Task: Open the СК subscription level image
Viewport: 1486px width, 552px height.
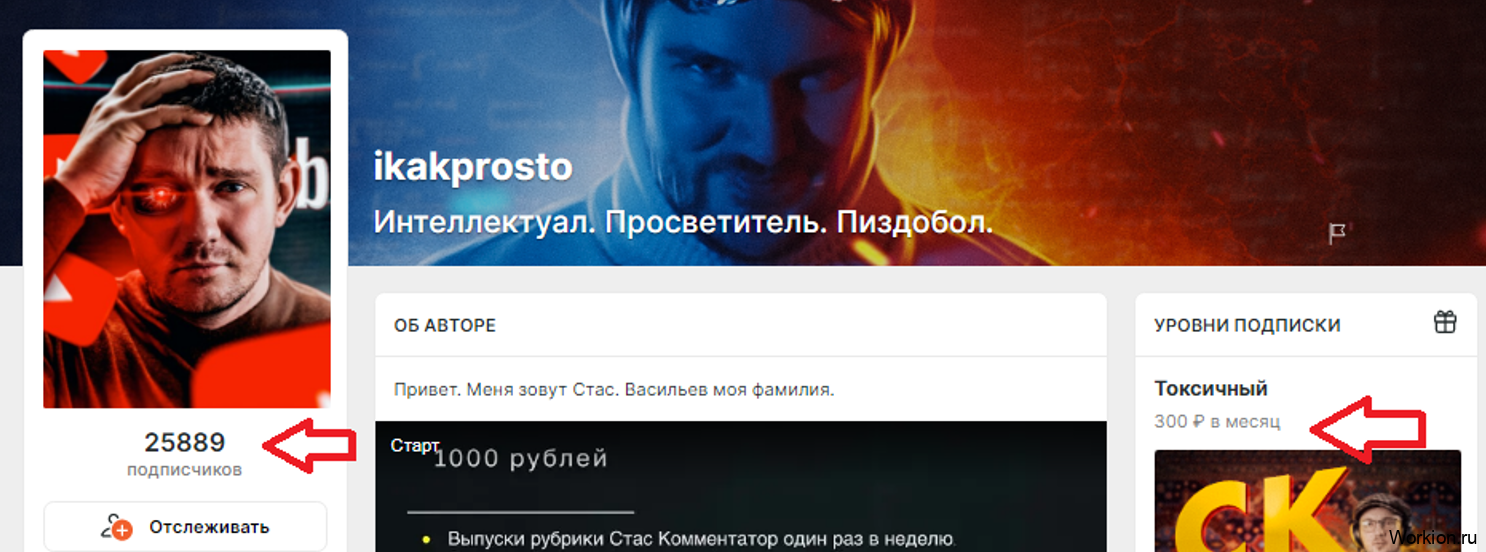Action: pos(1307,501)
